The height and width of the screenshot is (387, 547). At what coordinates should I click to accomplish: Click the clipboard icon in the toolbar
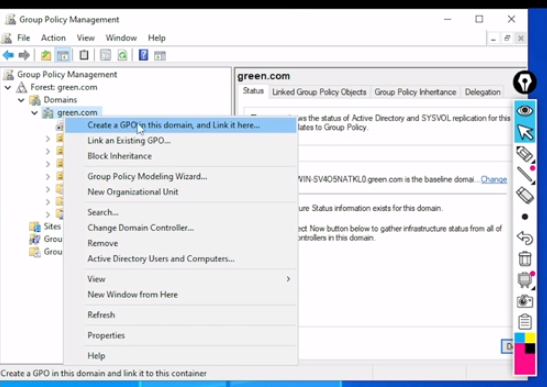[84, 55]
